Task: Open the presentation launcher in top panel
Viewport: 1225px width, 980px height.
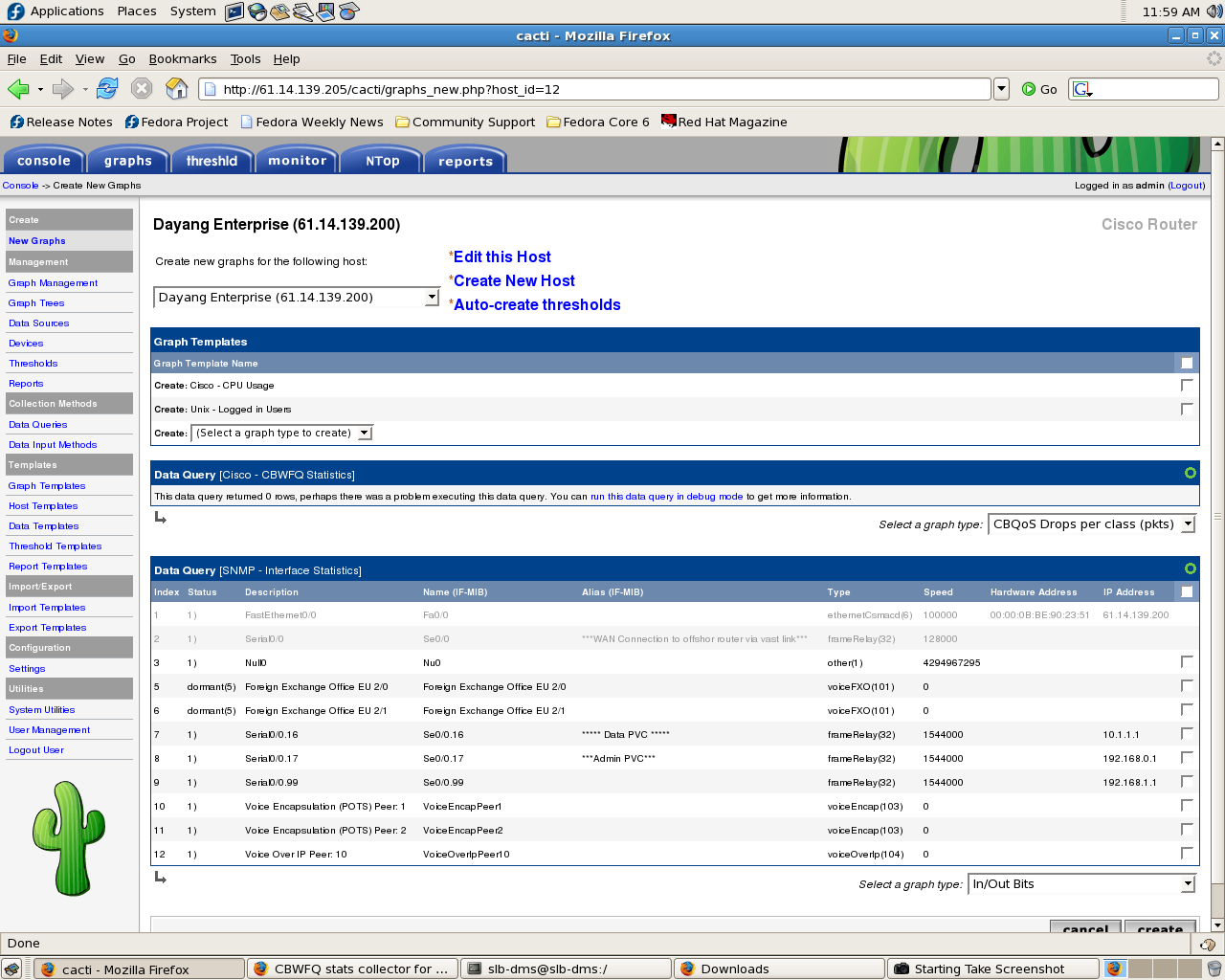Action: point(325,11)
